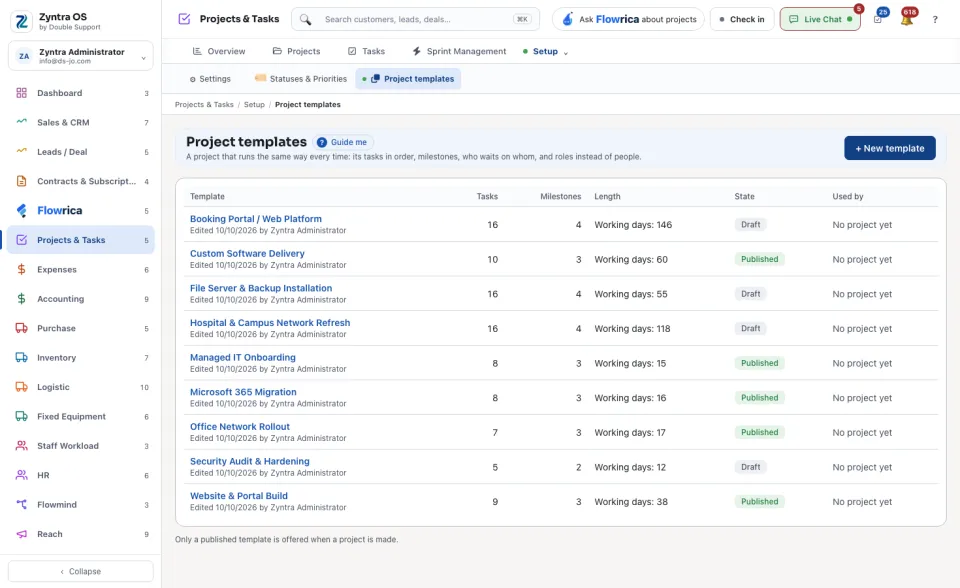Click the Projects & Tasks breadcrumb link

[204, 105]
